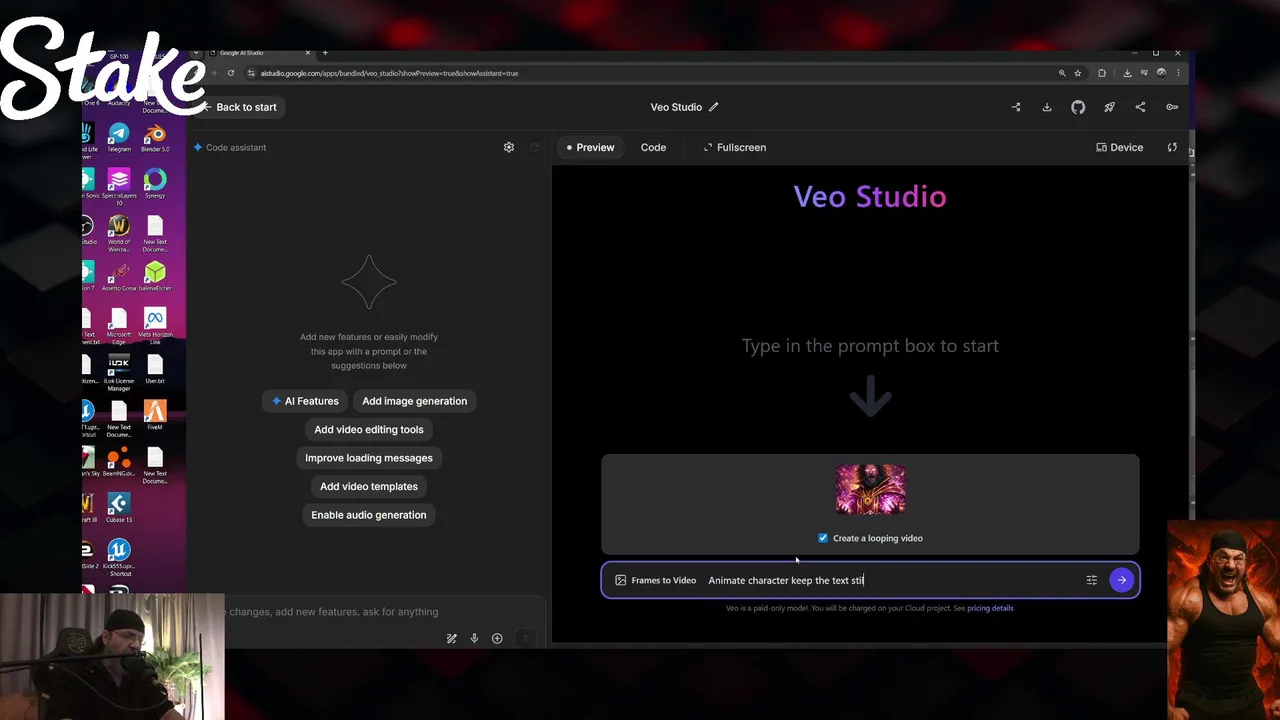Choose Enable audio generation suggestion

pos(369,515)
